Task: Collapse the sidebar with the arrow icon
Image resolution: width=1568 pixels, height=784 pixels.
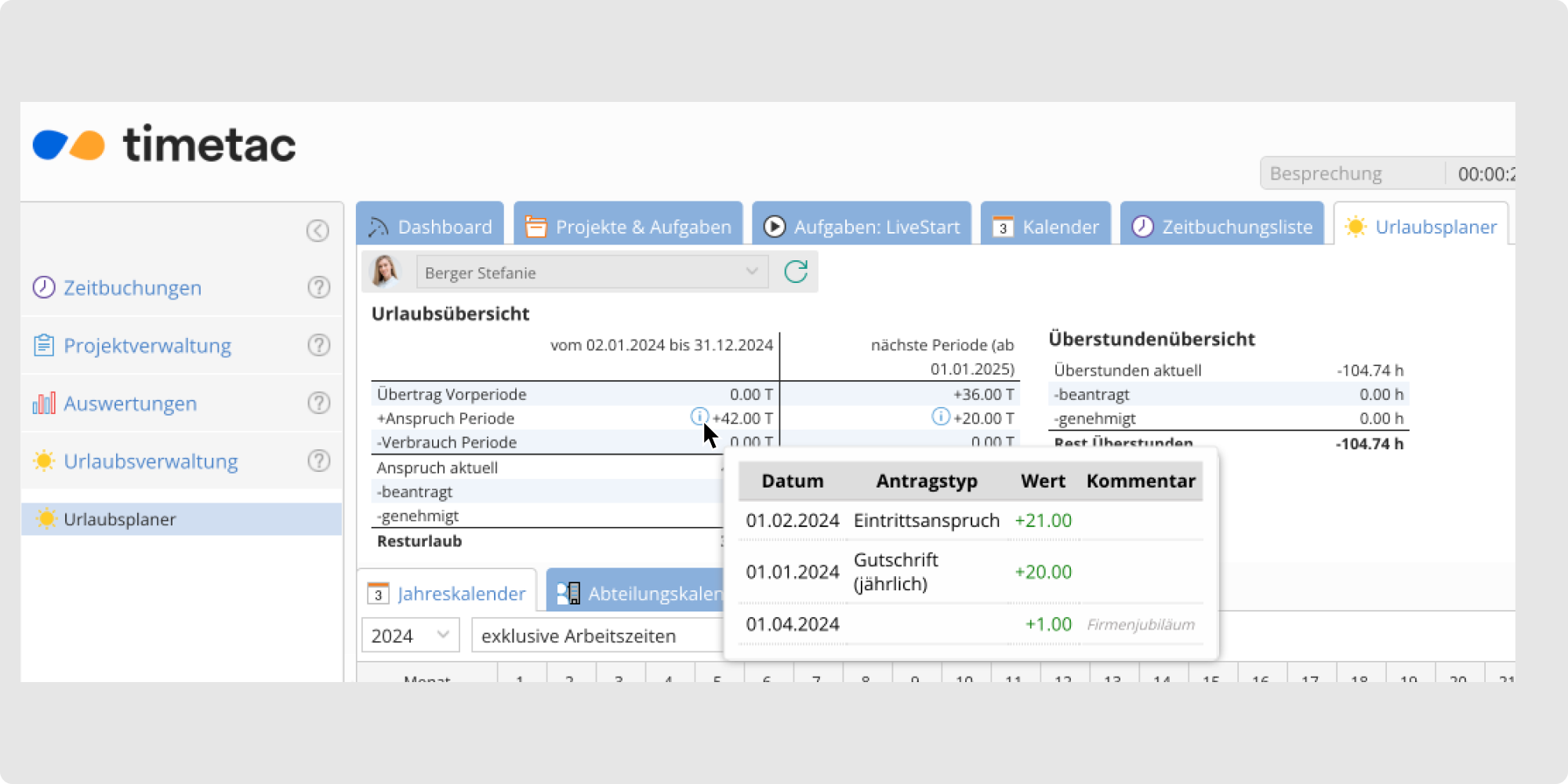Action: coord(318,230)
